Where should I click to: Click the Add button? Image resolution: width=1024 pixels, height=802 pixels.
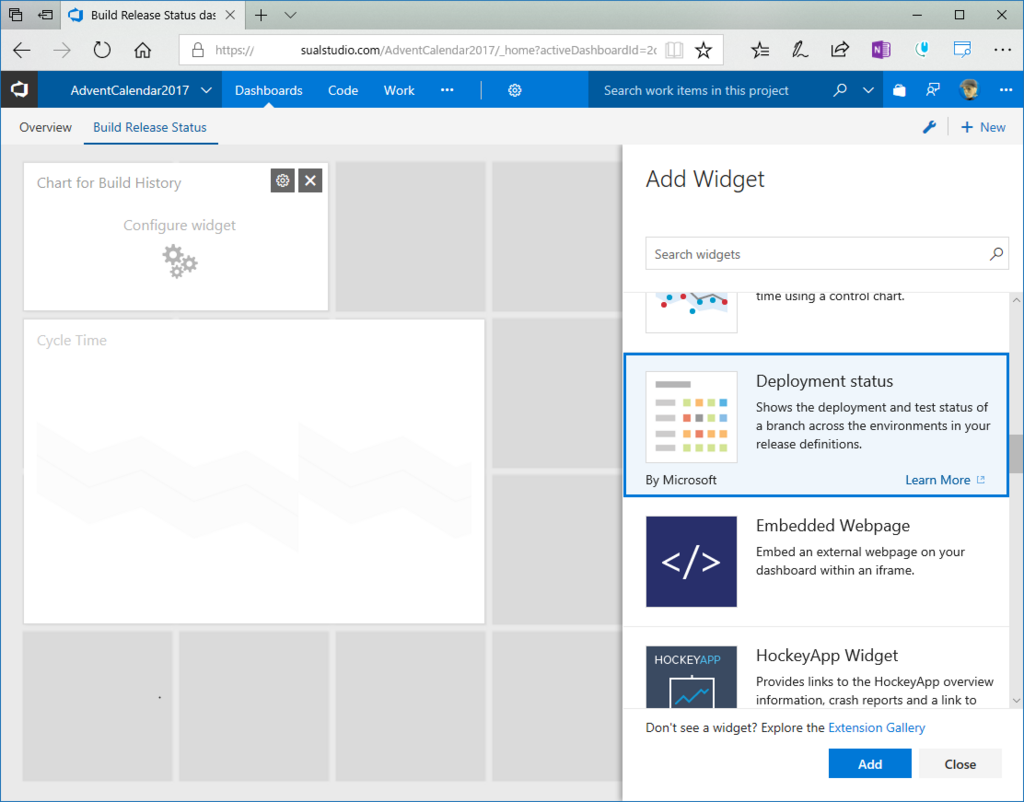pos(870,763)
